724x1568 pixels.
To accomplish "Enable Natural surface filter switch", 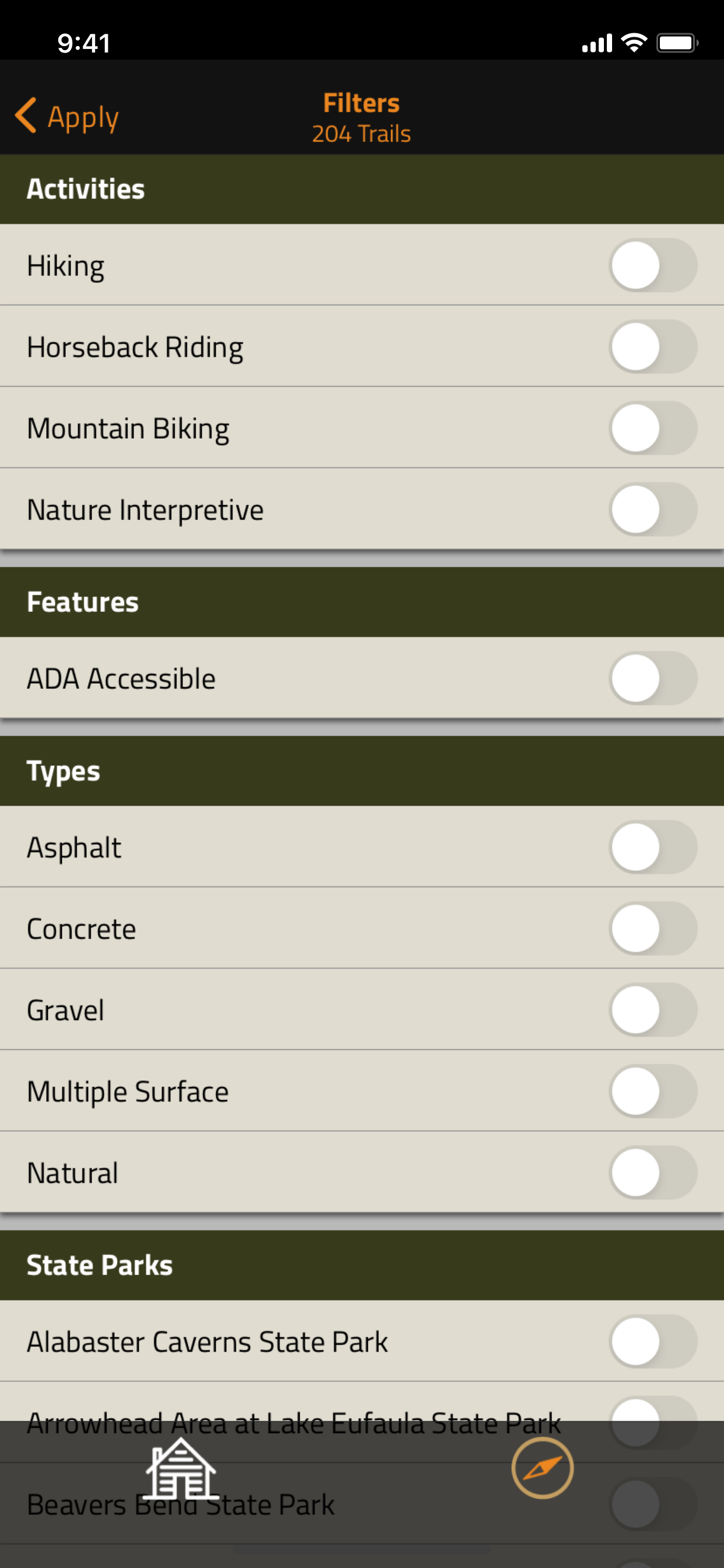I will [x=653, y=1173].
